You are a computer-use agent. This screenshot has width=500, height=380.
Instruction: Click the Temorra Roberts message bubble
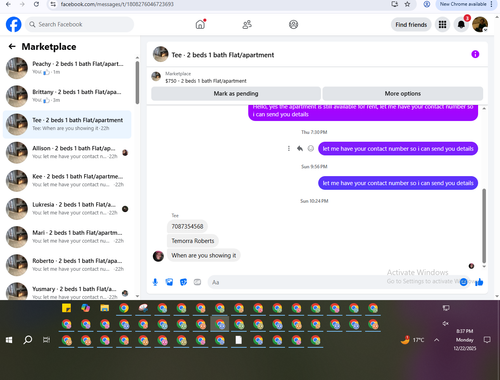coord(193,241)
